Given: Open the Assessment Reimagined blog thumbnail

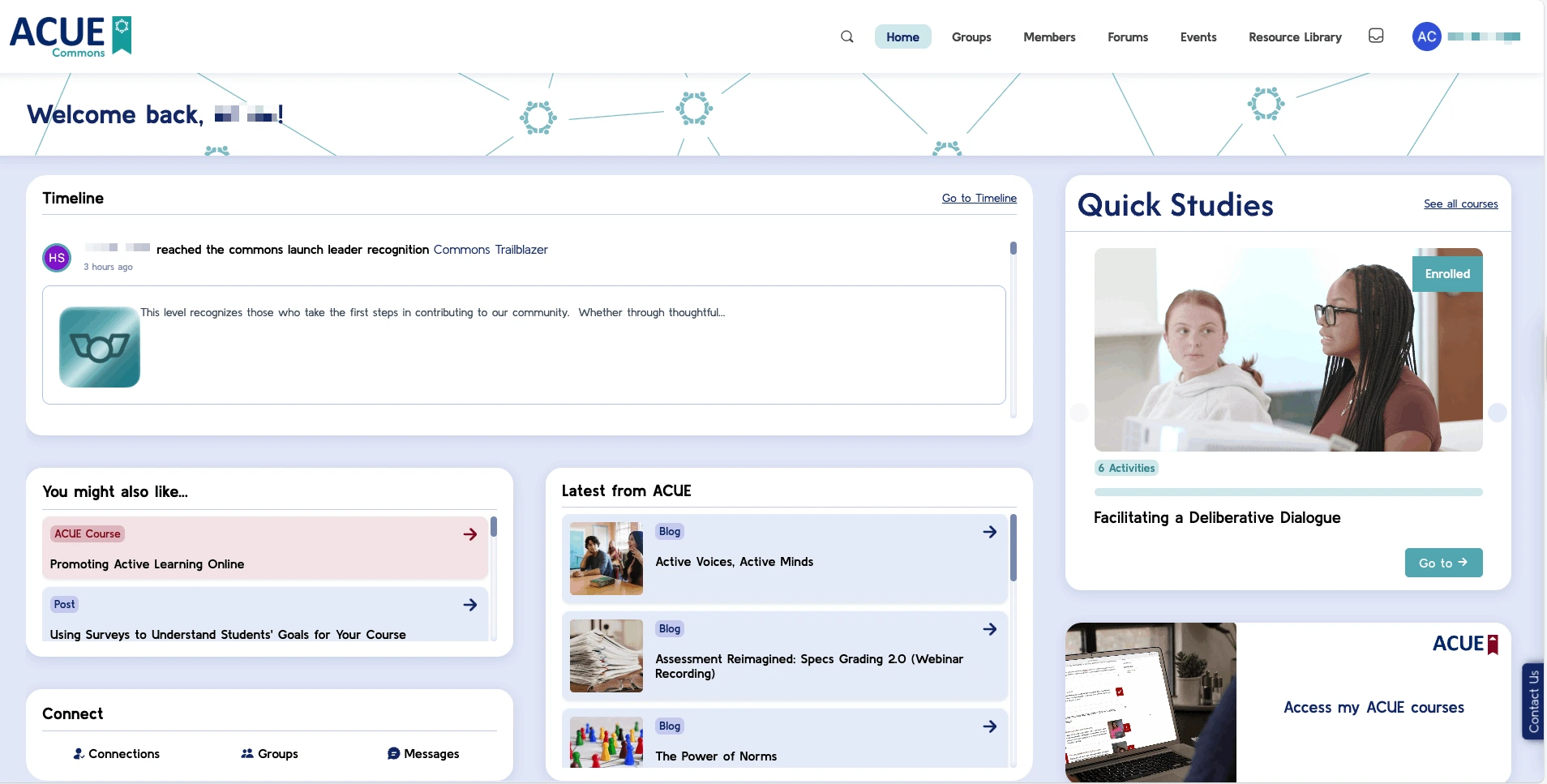Looking at the screenshot, I should pyautogui.click(x=606, y=656).
